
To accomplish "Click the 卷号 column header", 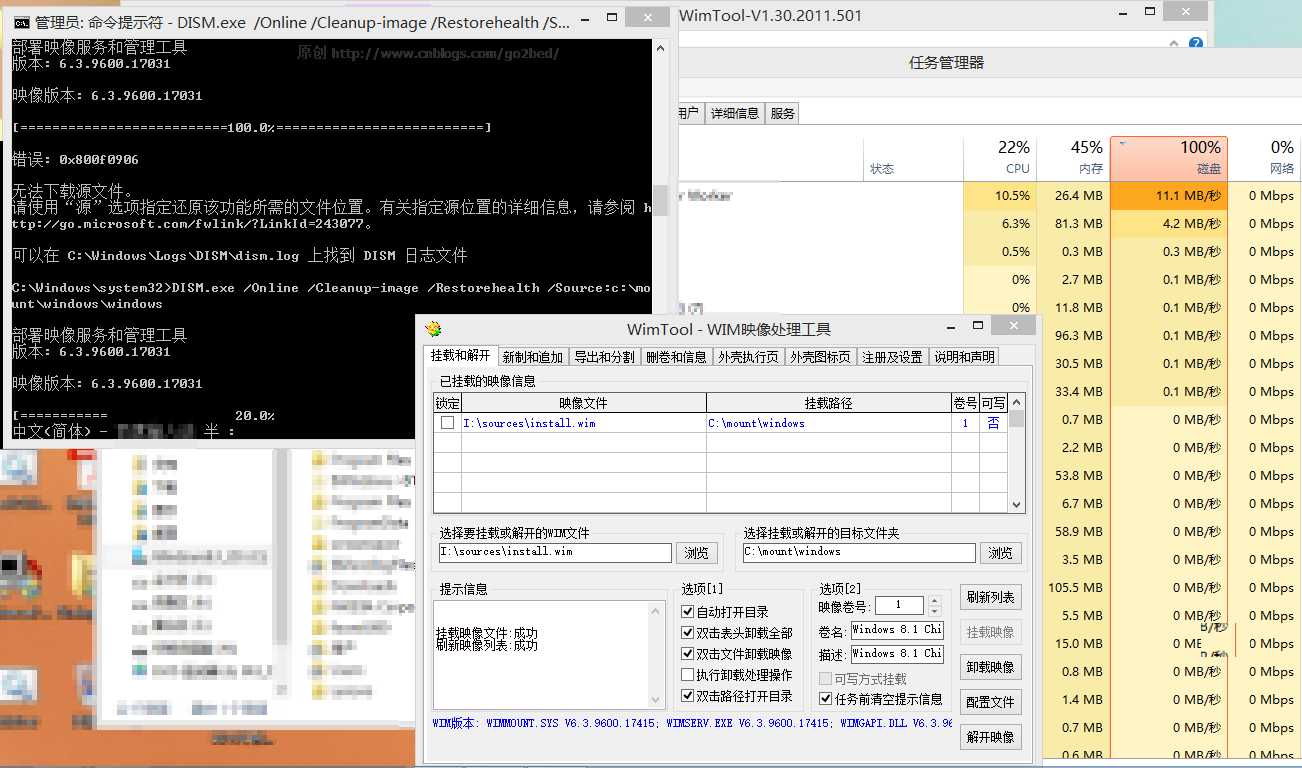I will (x=965, y=403).
